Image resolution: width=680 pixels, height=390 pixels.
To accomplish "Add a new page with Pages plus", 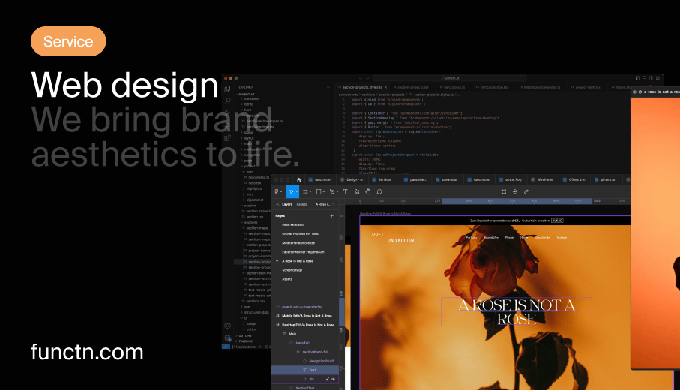I will [x=333, y=216].
